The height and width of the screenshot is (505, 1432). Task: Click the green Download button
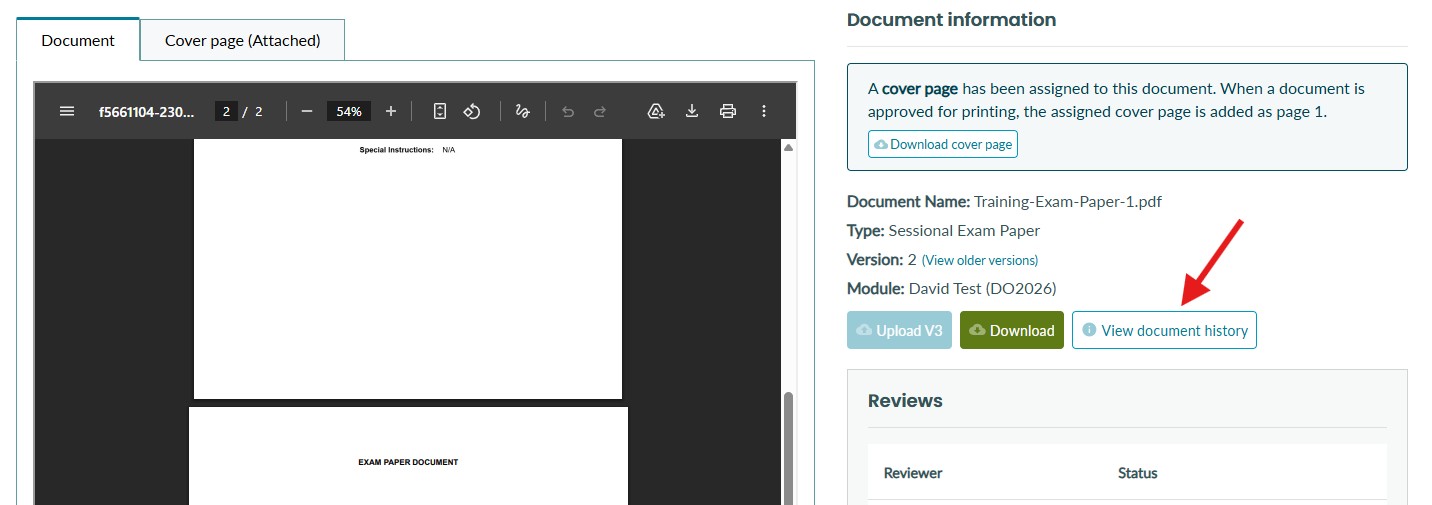(x=1011, y=330)
